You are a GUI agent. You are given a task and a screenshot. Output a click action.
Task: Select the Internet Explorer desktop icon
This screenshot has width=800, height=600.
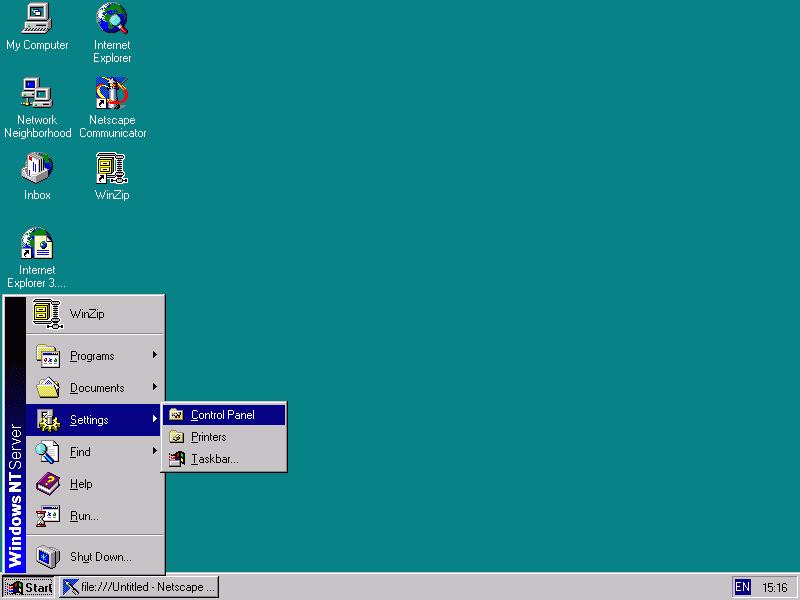(x=112, y=19)
